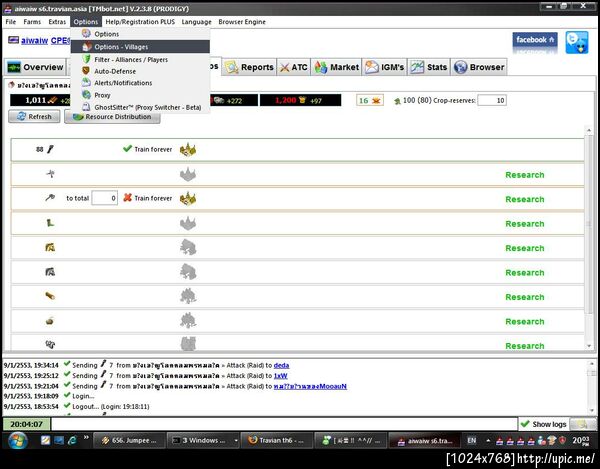Click colored building icon in axe troop row
This screenshot has height=469, width=600.
point(188,199)
